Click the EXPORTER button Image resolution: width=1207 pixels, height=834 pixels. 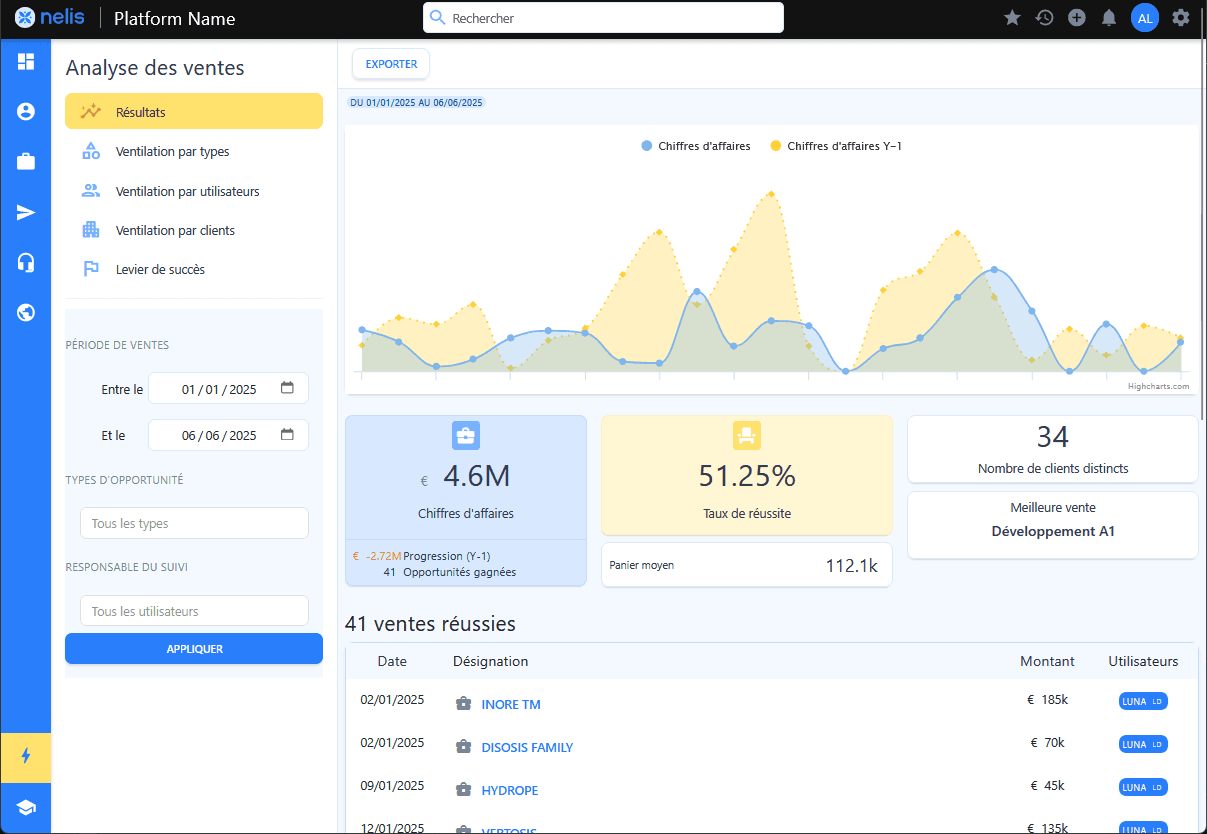(391, 64)
